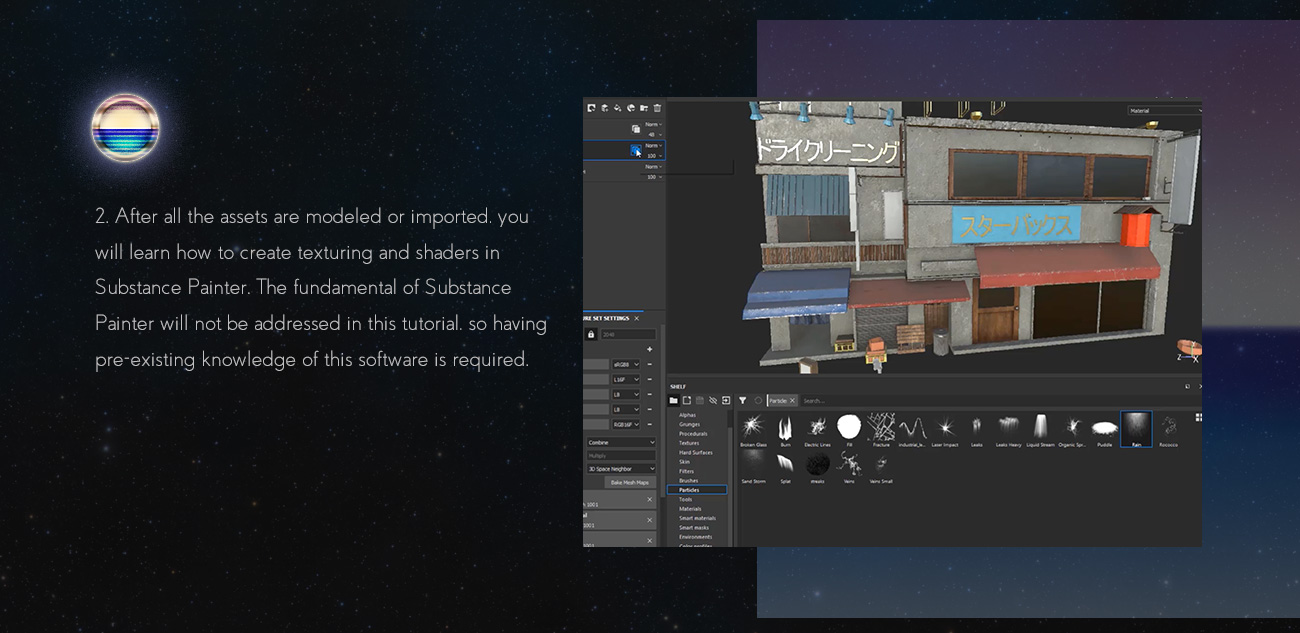1300x633 pixels.
Task: Open the Alphas shelf category
Action: pyautogui.click(x=688, y=415)
